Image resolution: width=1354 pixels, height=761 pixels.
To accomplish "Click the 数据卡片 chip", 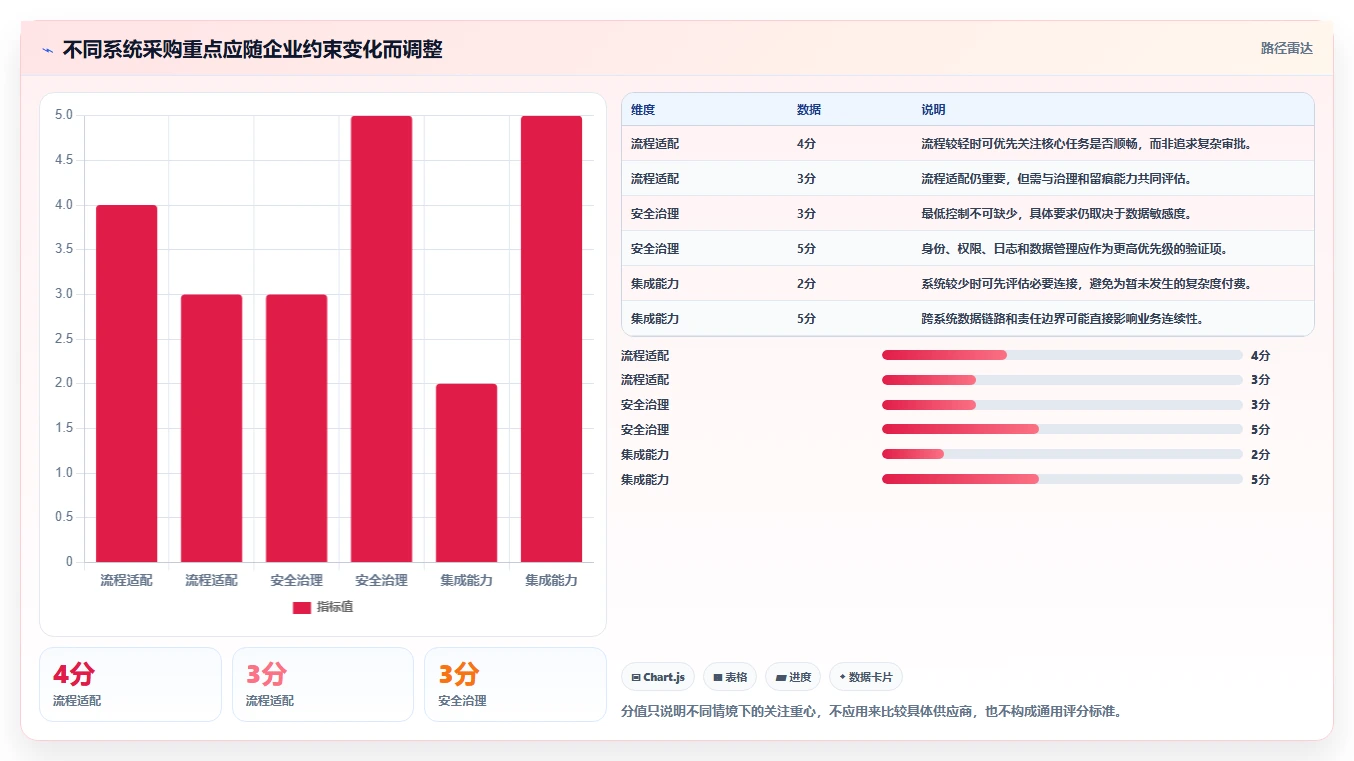I will coord(866,677).
